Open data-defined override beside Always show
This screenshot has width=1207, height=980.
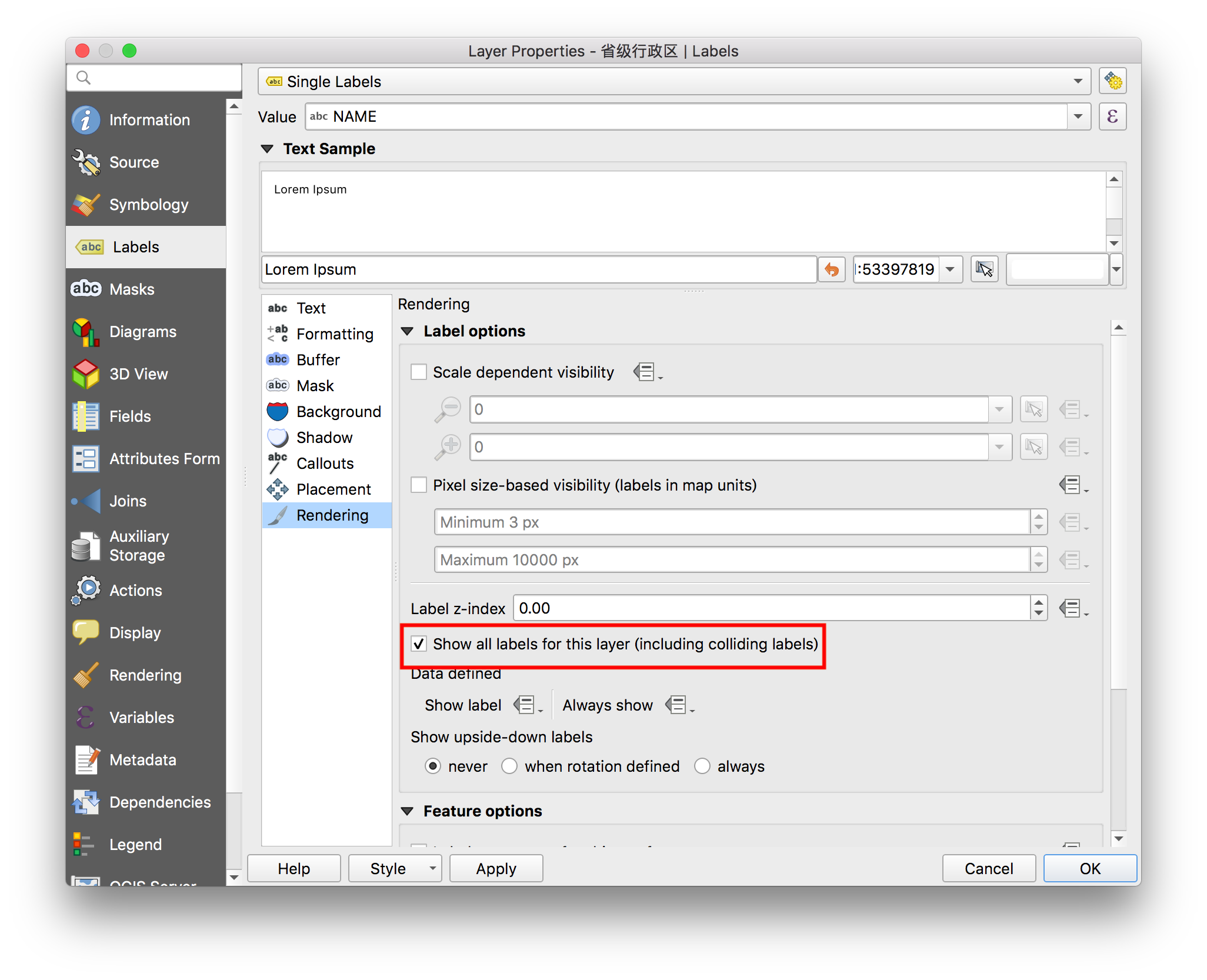[677, 705]
